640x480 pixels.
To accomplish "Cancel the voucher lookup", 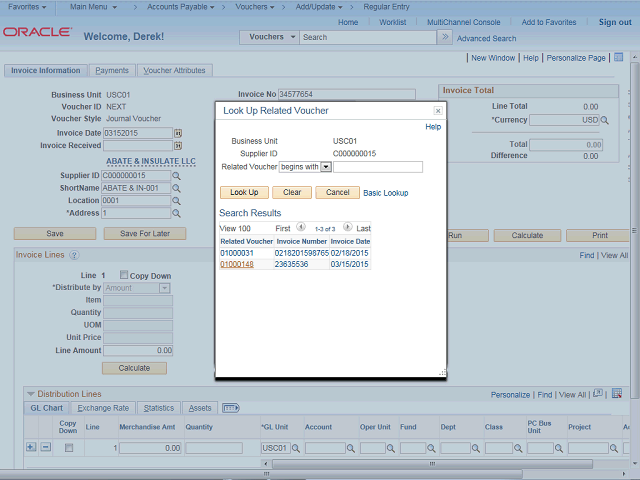I will [338, 192].
